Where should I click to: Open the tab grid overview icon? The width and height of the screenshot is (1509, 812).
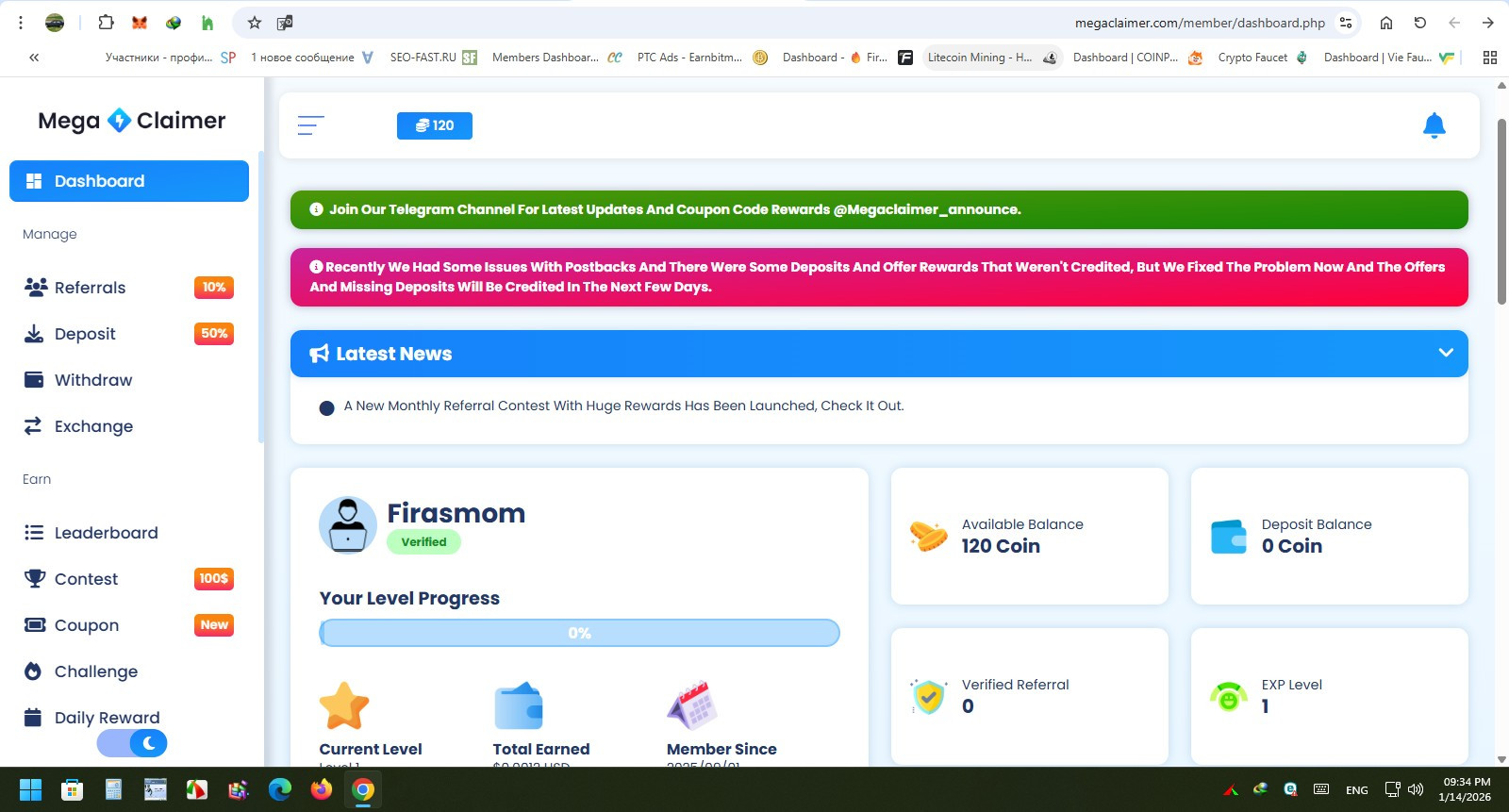click(1490, 58)
